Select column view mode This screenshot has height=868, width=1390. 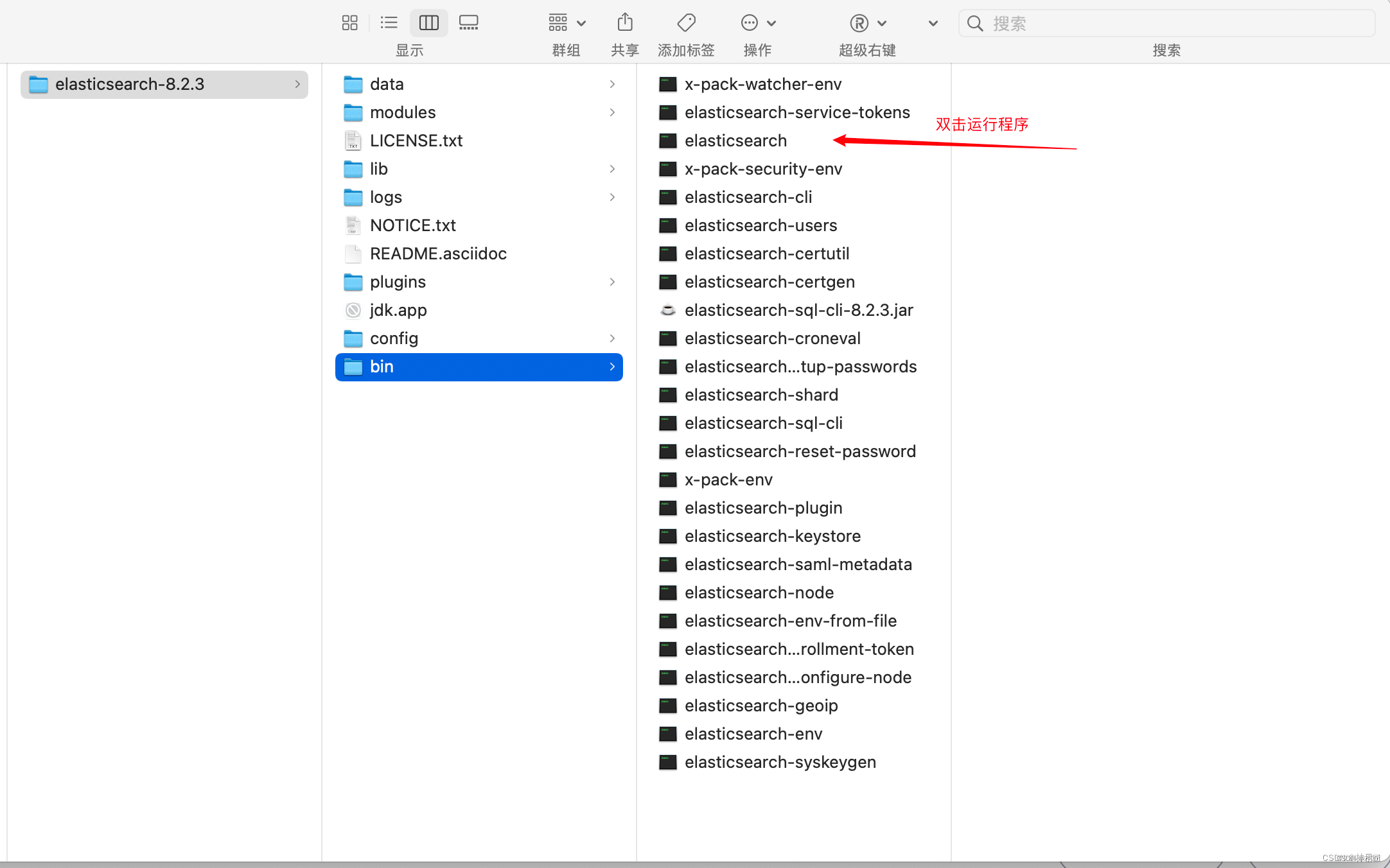(428, 23)
